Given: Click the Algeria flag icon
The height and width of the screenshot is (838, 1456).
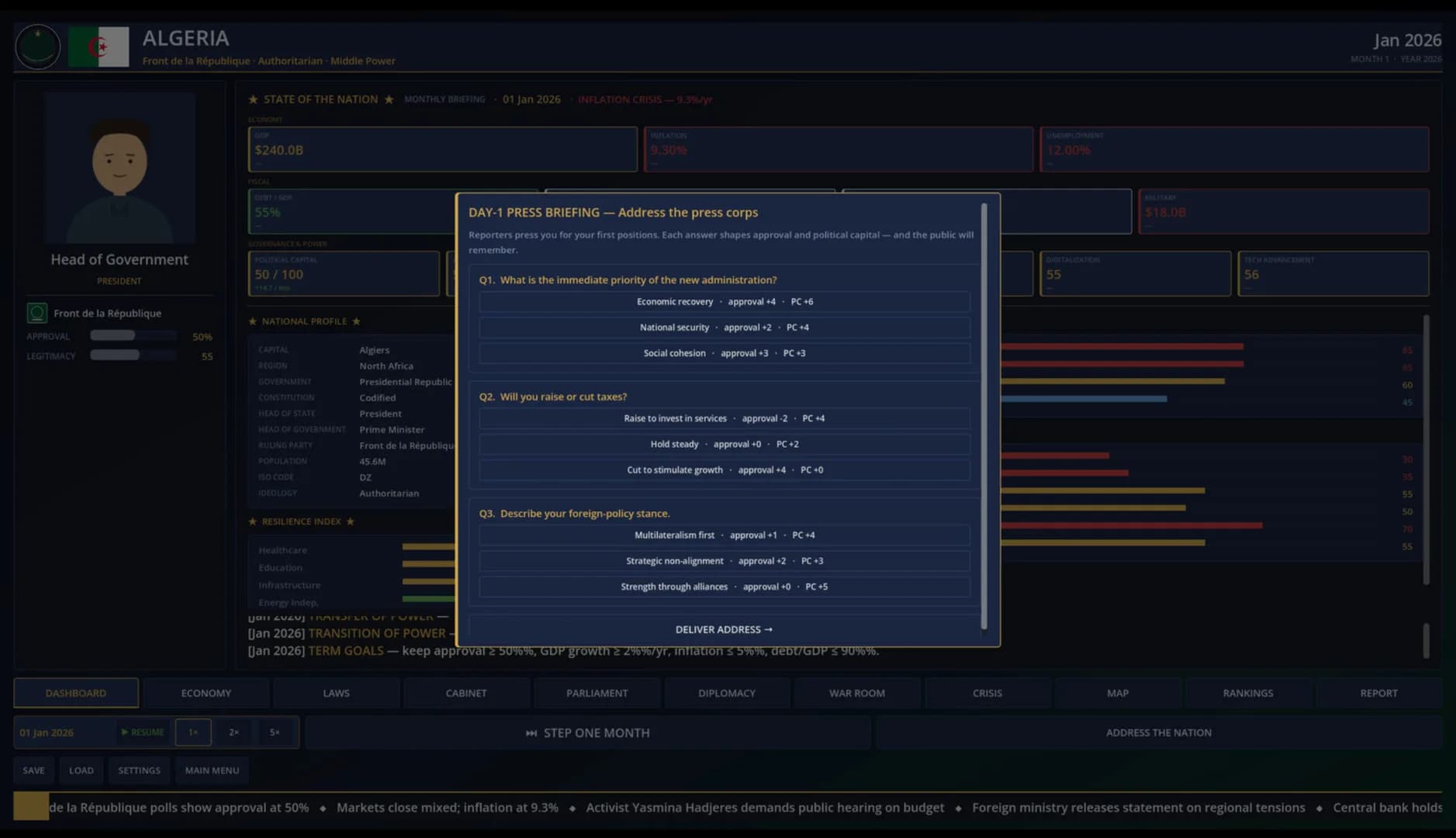Looking at the screenshot, I should (99, 47).
